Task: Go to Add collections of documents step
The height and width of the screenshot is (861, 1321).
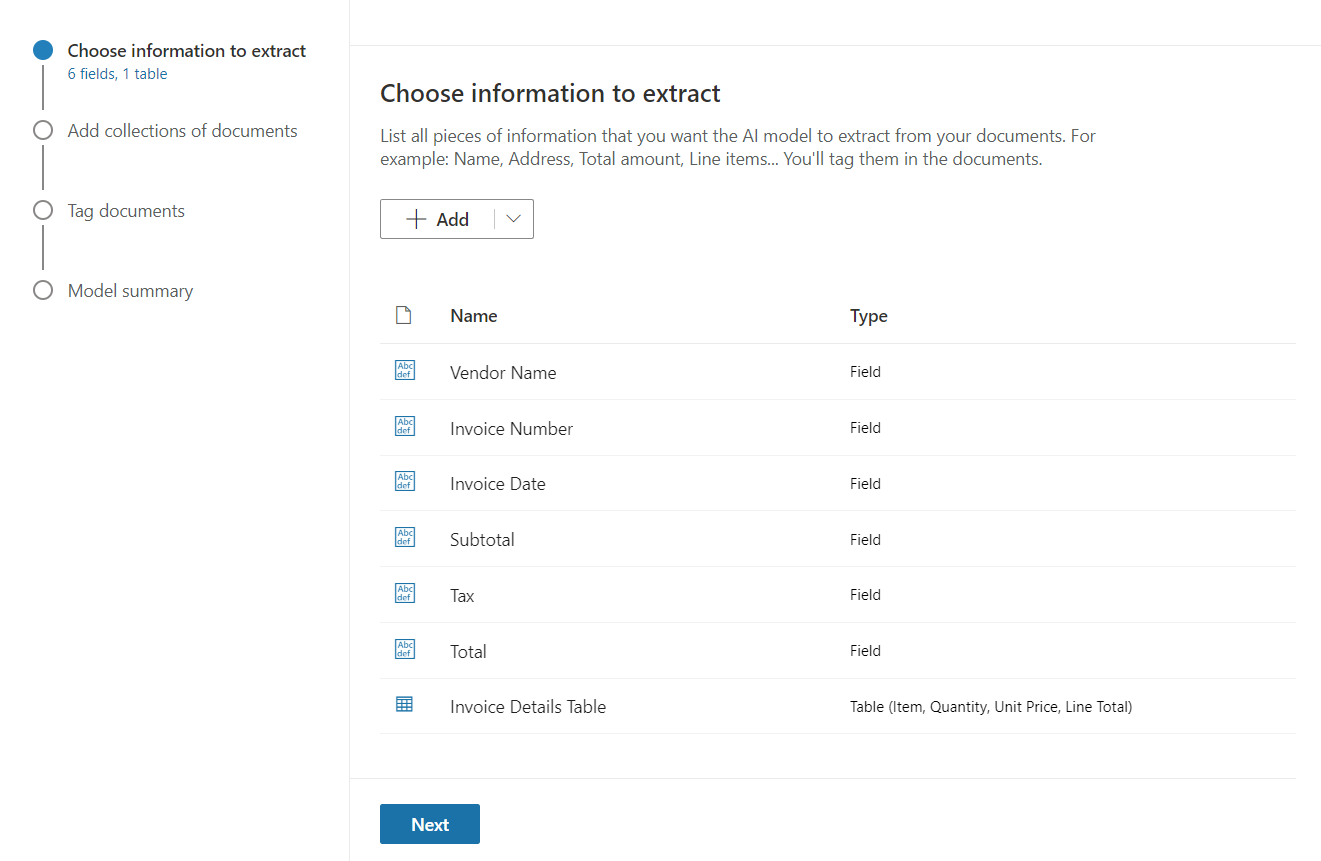Action: 182,131
